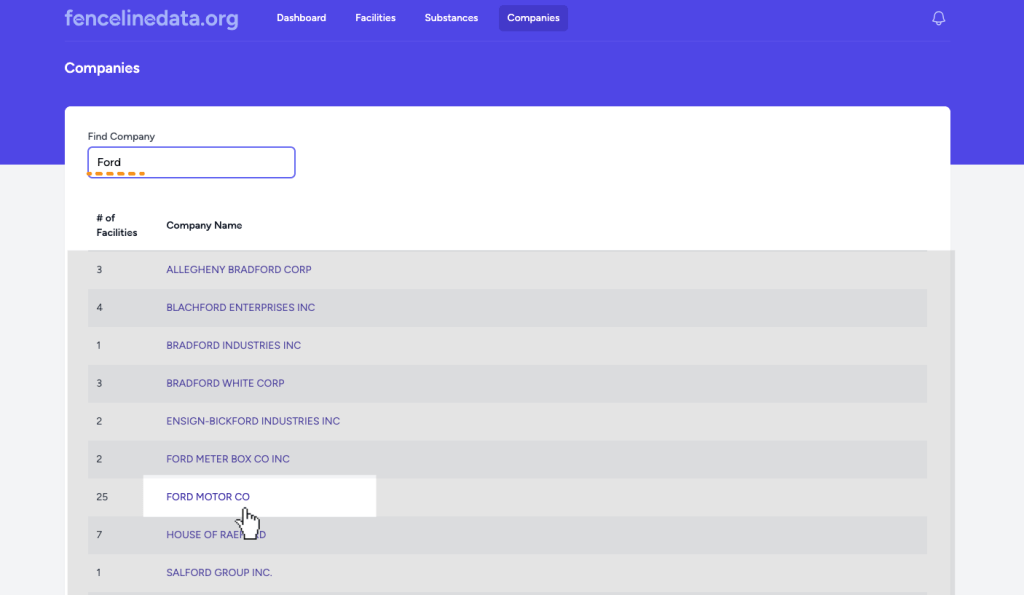Go to the Facilities tab
The height and width of the screenshot is (595, 1024).
(x=375, y=18)
